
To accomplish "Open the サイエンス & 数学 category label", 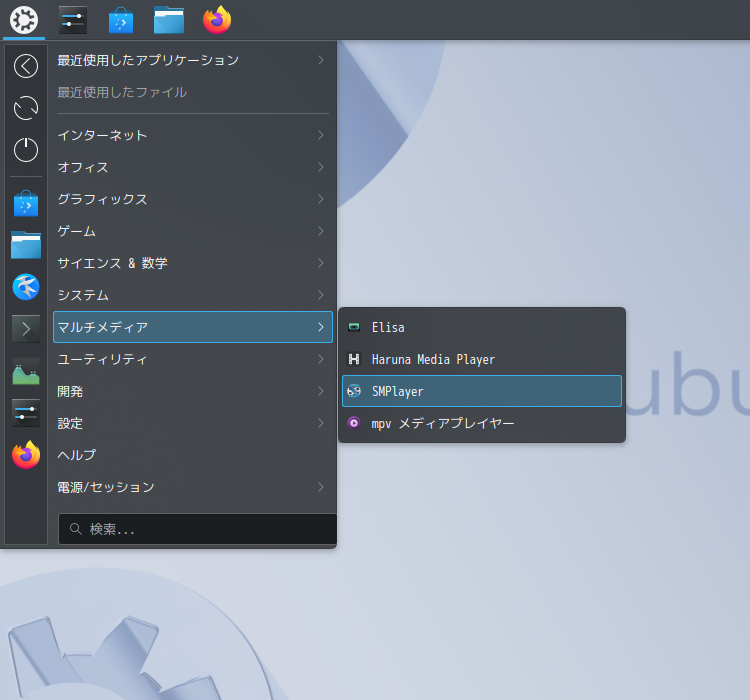I will [112, 263].
